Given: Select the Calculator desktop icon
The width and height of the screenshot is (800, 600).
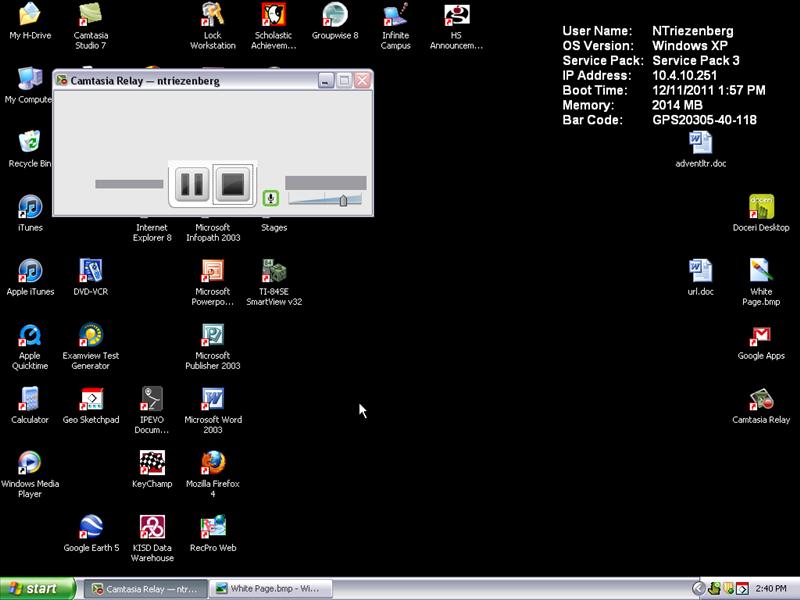Looking at the screenshot, I should (30, 399).
